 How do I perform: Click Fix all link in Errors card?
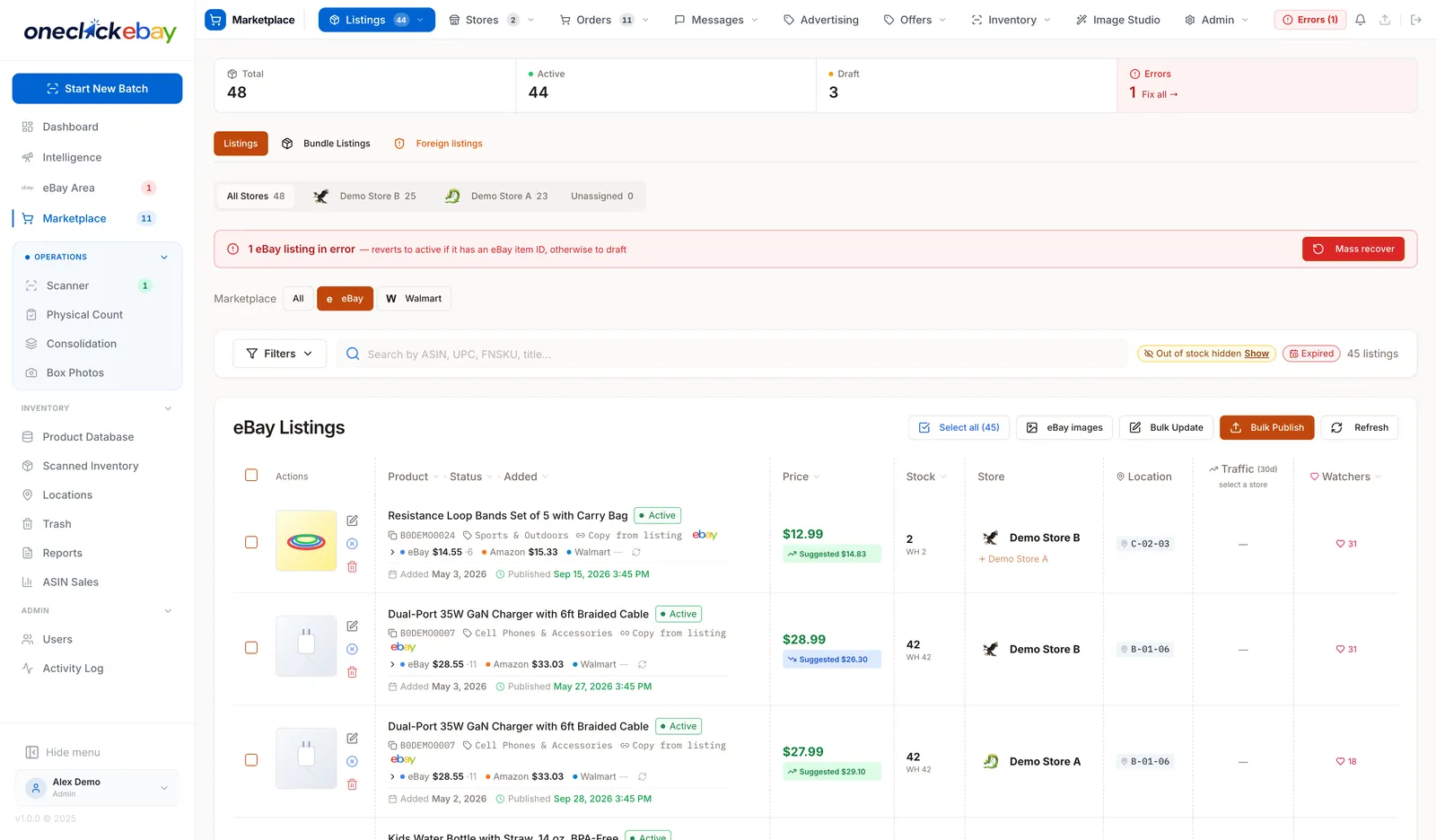(1160, 94)
